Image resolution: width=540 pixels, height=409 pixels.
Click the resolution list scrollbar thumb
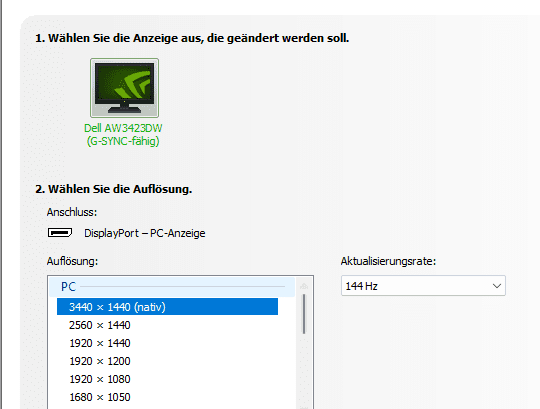304,314
